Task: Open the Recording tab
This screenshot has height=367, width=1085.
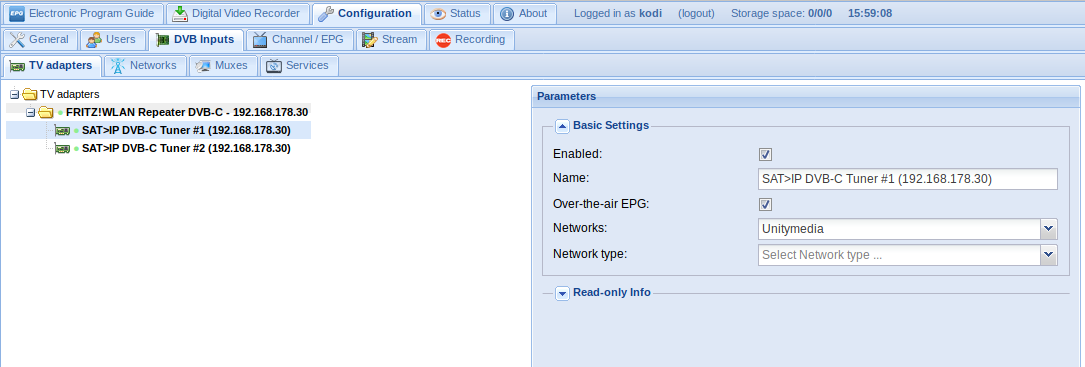Action: 471,39
